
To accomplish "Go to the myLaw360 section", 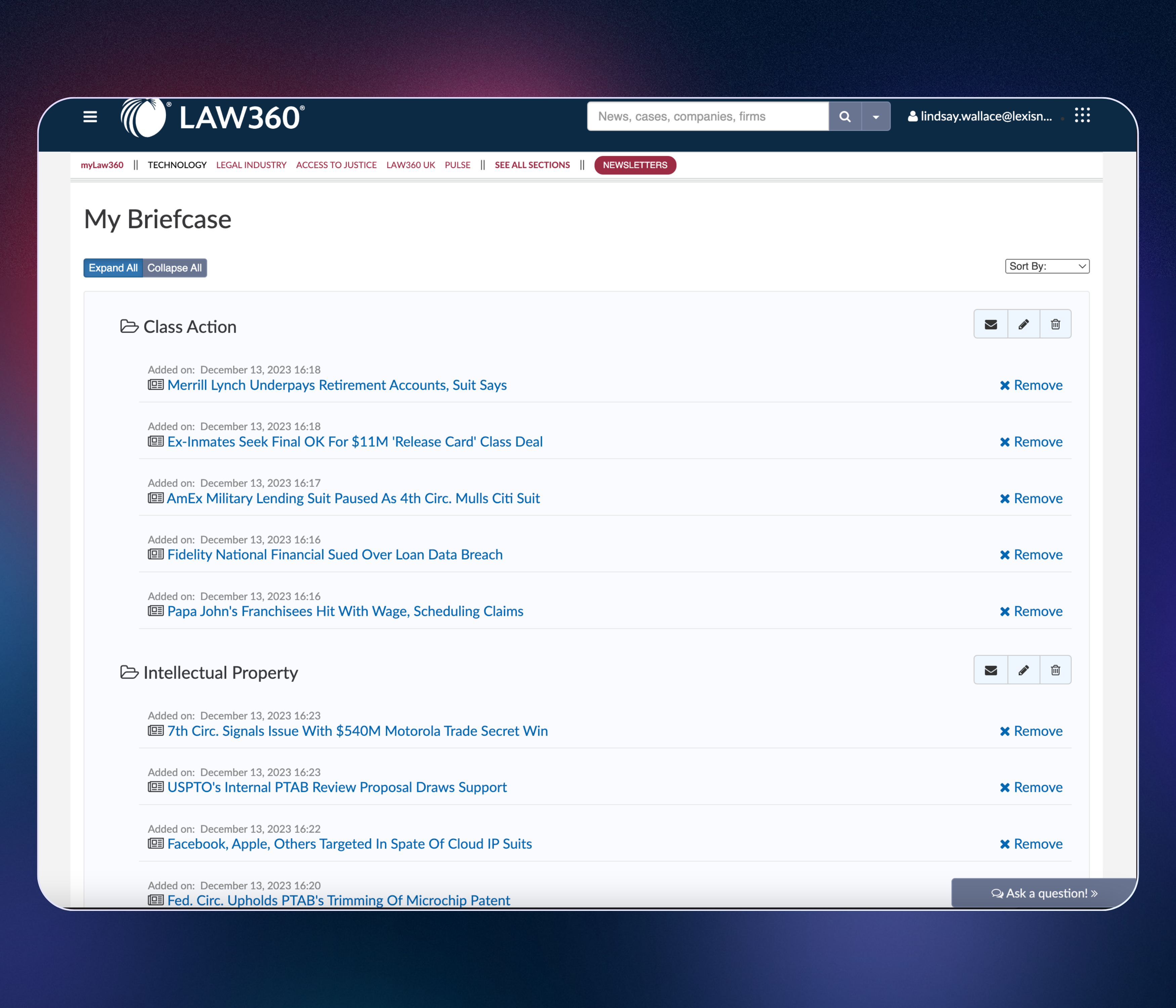I will click(102, 165).
